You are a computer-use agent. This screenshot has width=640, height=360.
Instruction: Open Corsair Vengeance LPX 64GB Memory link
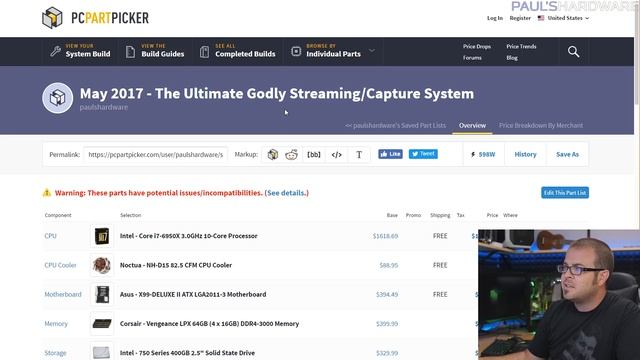click(209, 324)
